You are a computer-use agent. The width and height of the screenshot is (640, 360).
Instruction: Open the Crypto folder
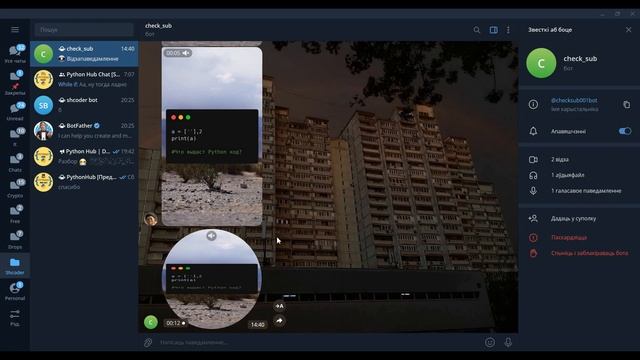[15, 188]
